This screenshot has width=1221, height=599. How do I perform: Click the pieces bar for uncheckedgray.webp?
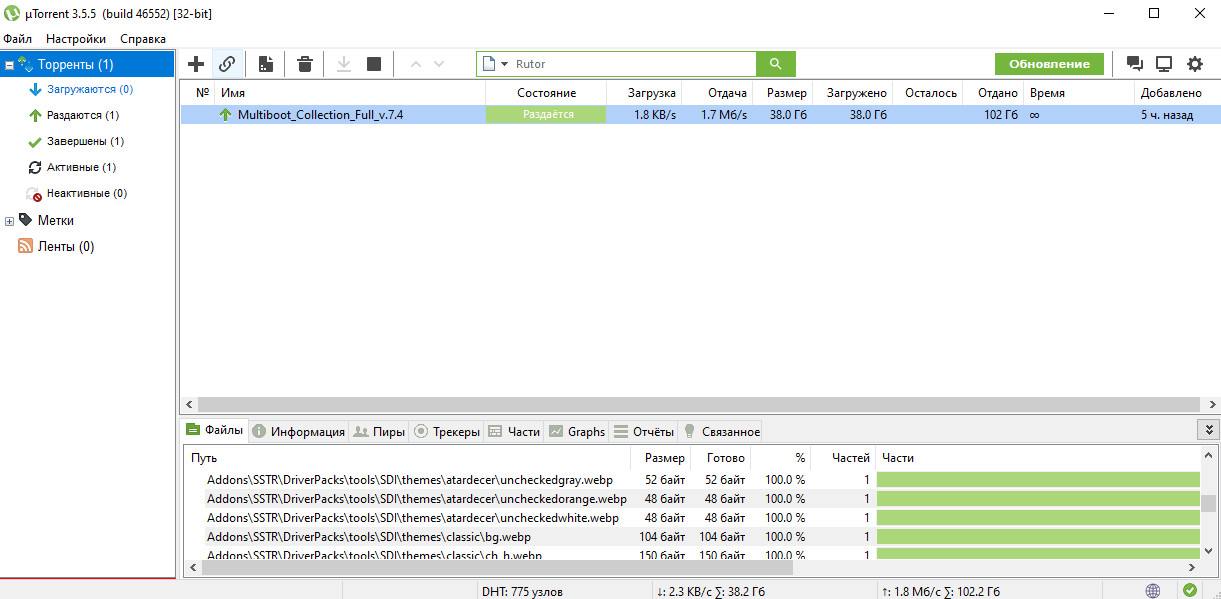(1038, 480)
